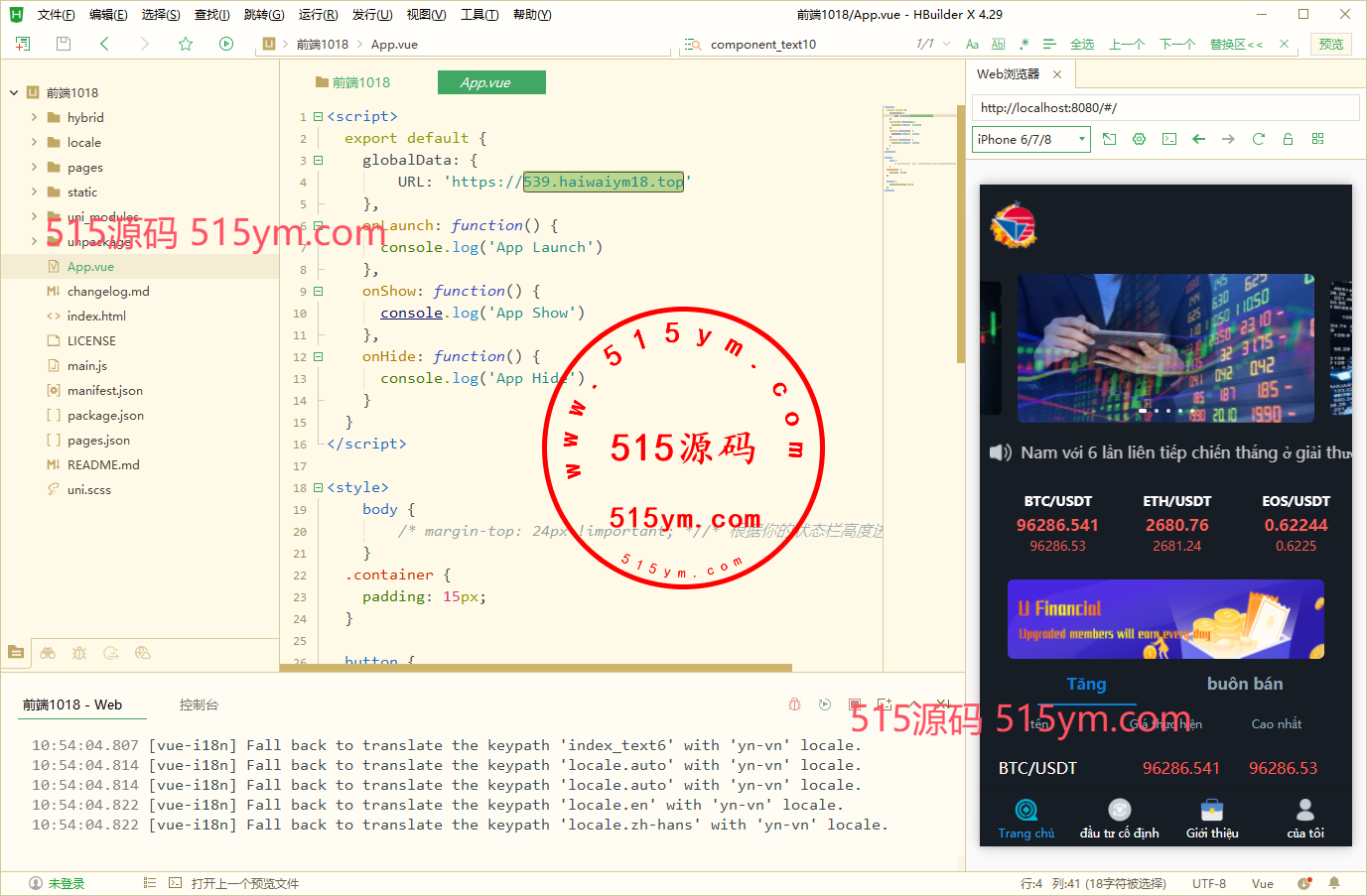
Task: Collapse the script block fold on line 1
Action: coord(318,116)
